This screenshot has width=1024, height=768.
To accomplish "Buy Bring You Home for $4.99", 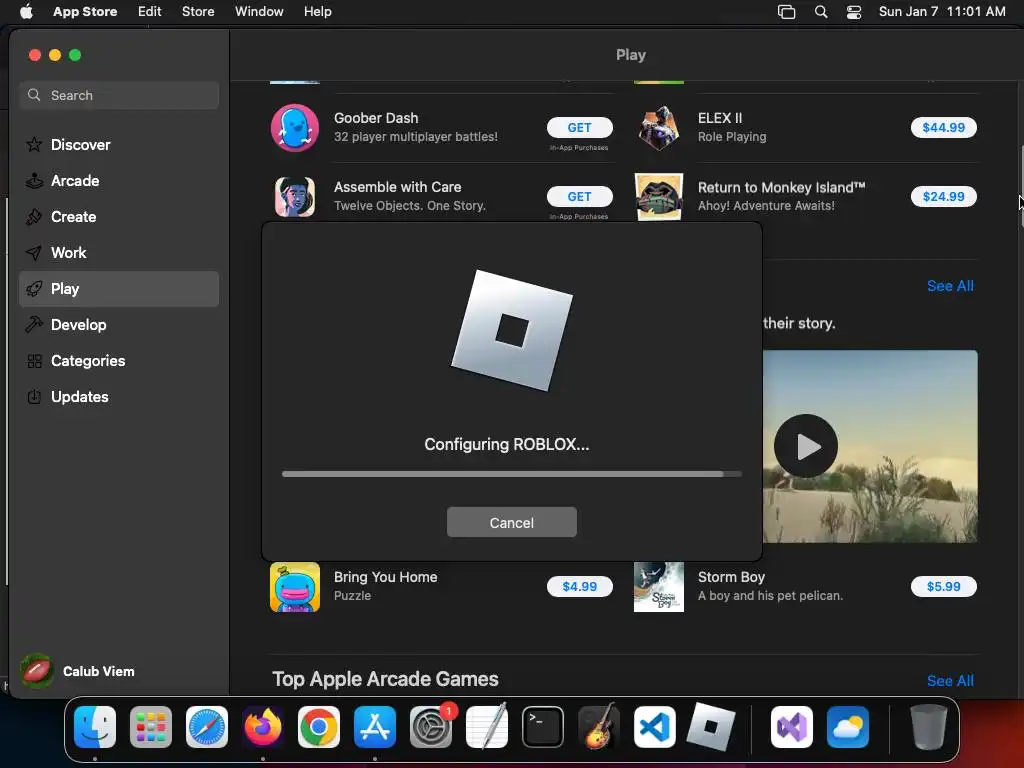I will (579, 586).
